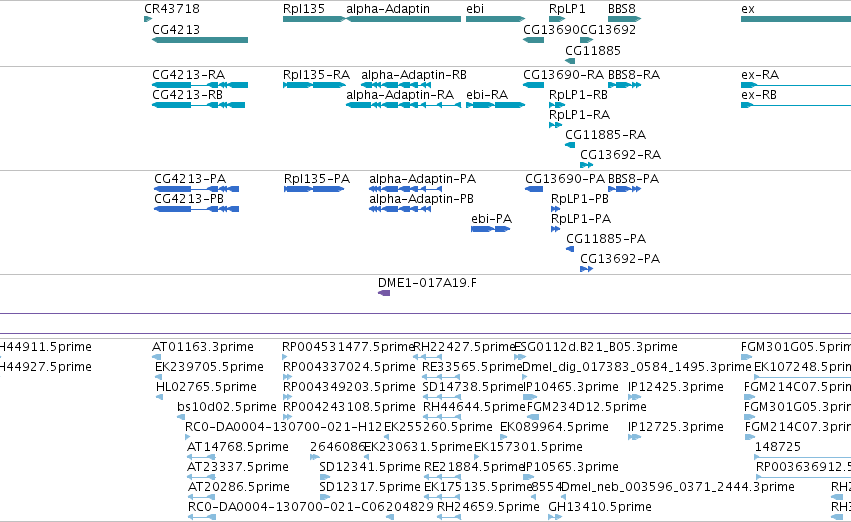
Task: Click EST RP004337024.5prime
Action: coord(288,378)
